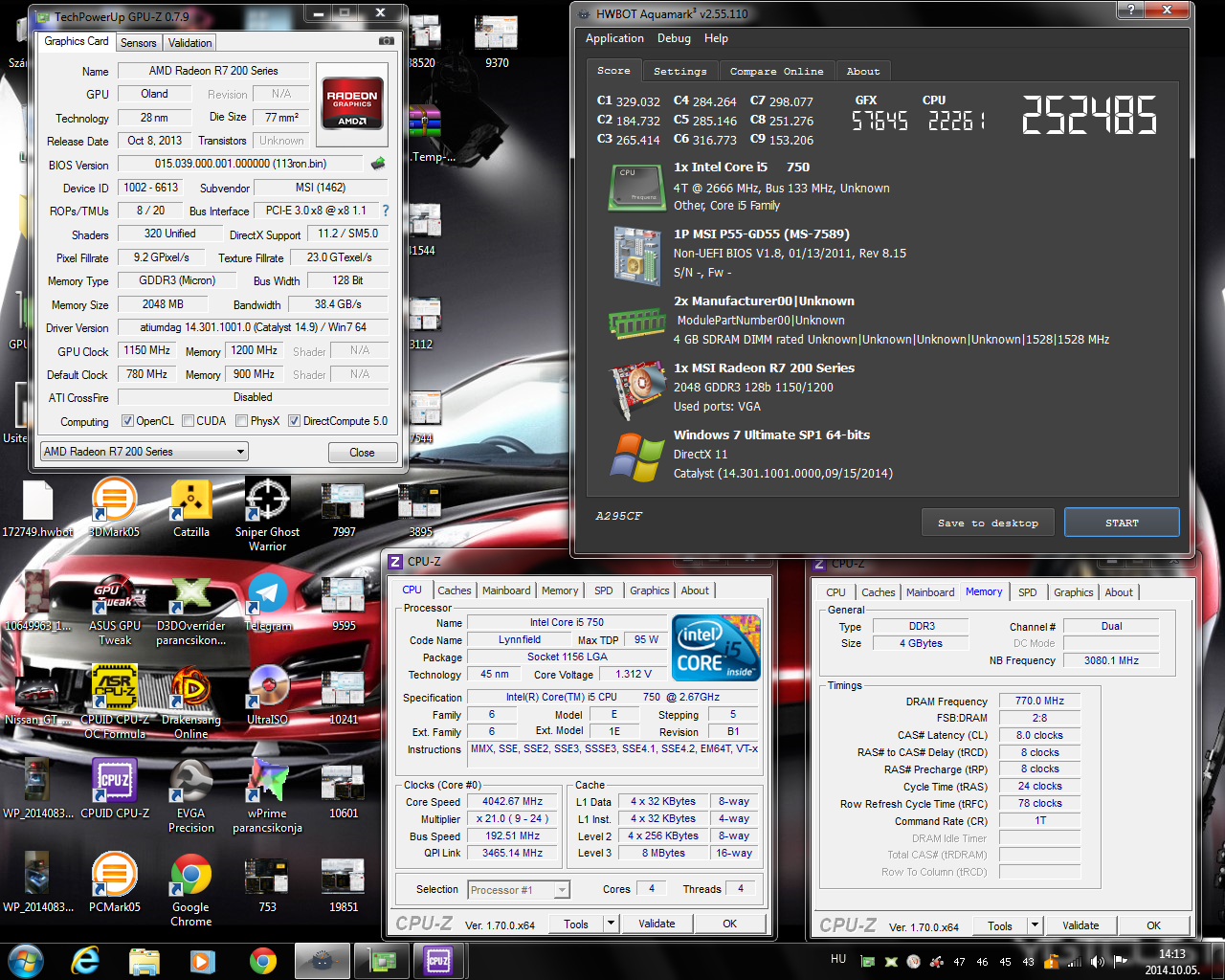The image size is (1225, 980).
Task: Open Graphics tab in left CPU-Z window
Action: pyautogui.click(x=649, y=590)
